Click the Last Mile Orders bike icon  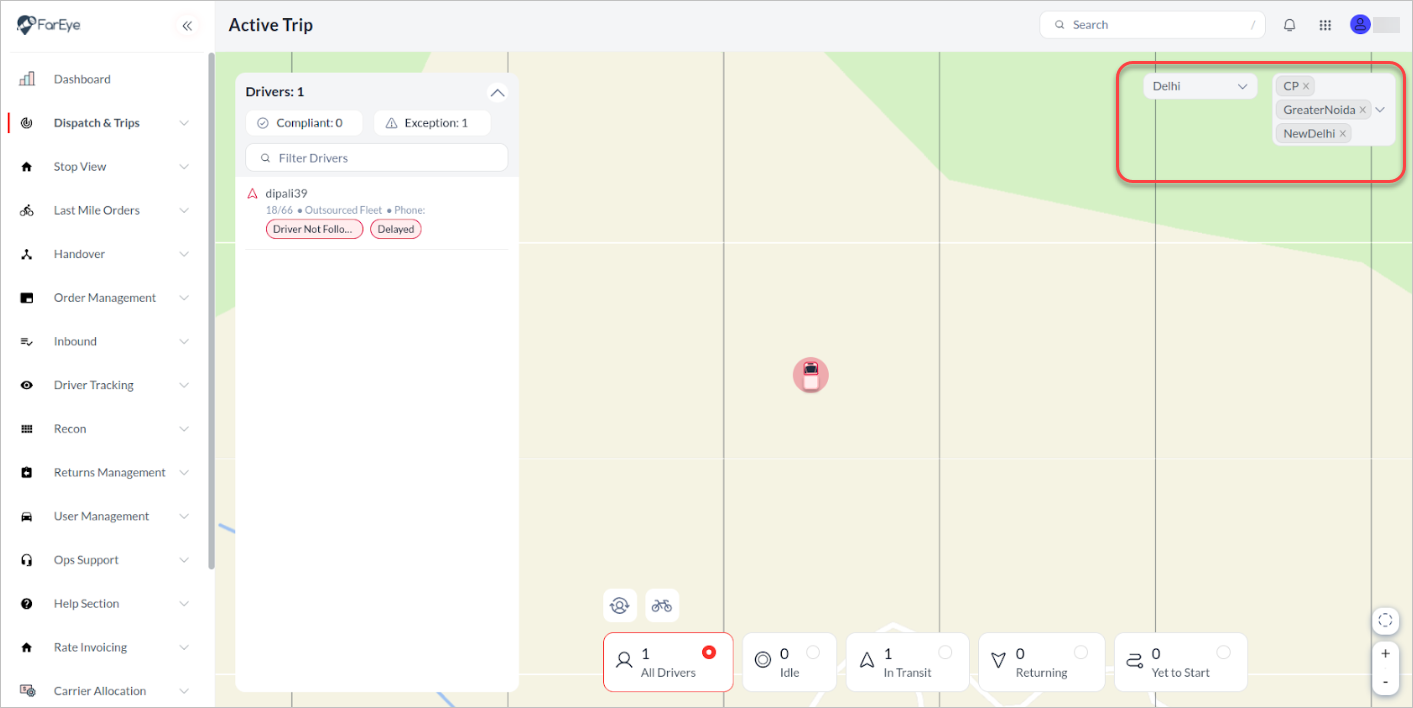click(x=27, y=211)
